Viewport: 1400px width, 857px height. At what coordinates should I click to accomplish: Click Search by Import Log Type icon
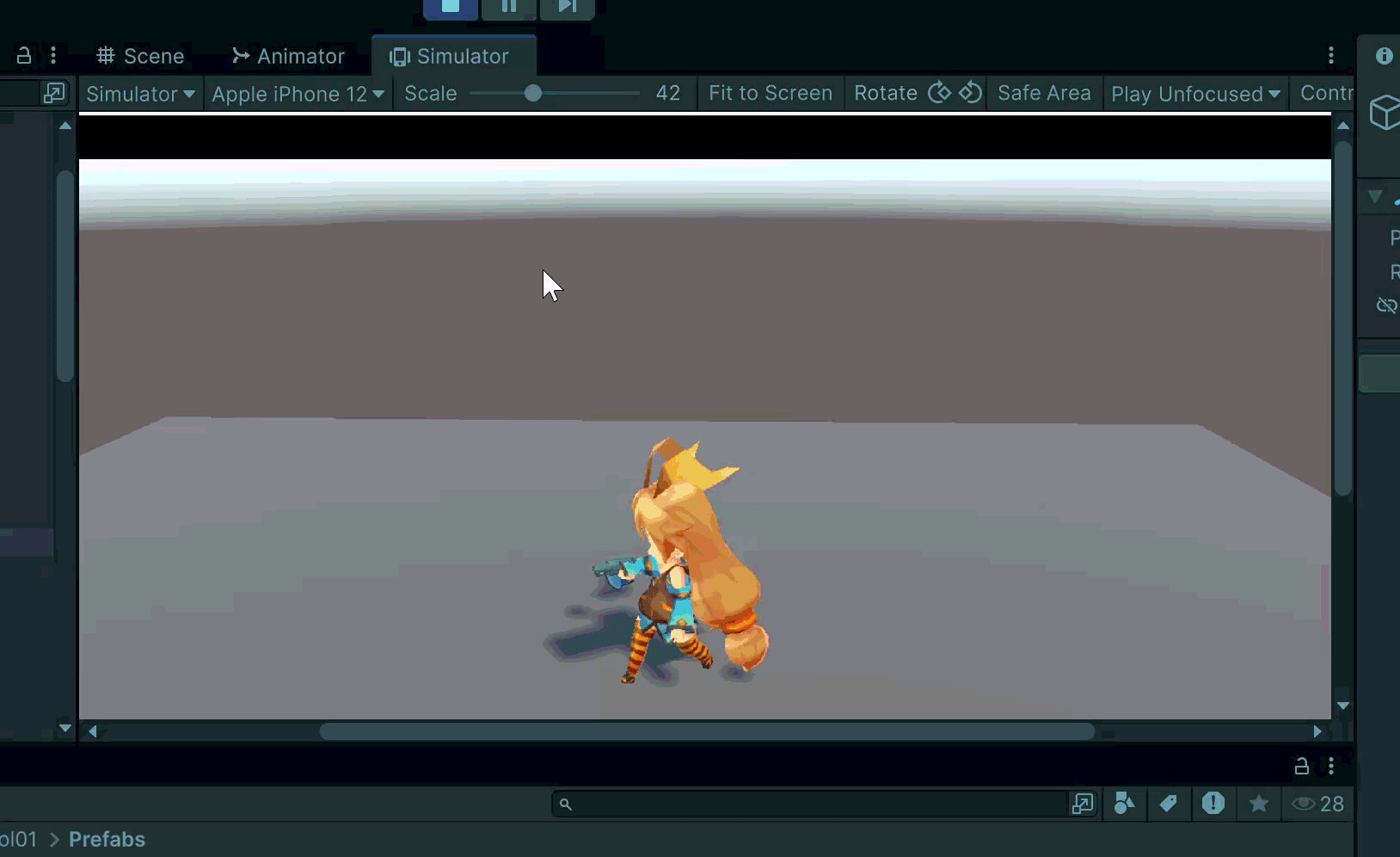point(1213,804)
